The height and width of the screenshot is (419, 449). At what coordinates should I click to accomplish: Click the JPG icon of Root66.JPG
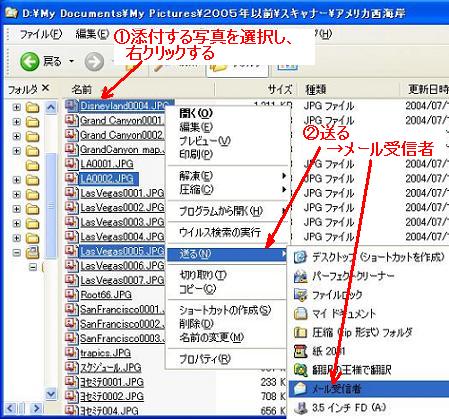click(71, 295)
